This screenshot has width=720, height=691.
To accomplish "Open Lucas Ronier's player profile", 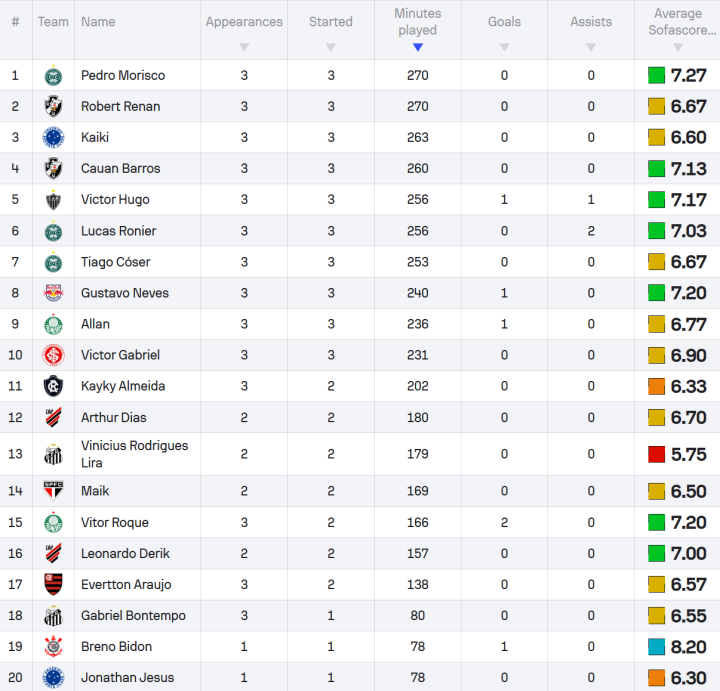I will pos(118,231).
